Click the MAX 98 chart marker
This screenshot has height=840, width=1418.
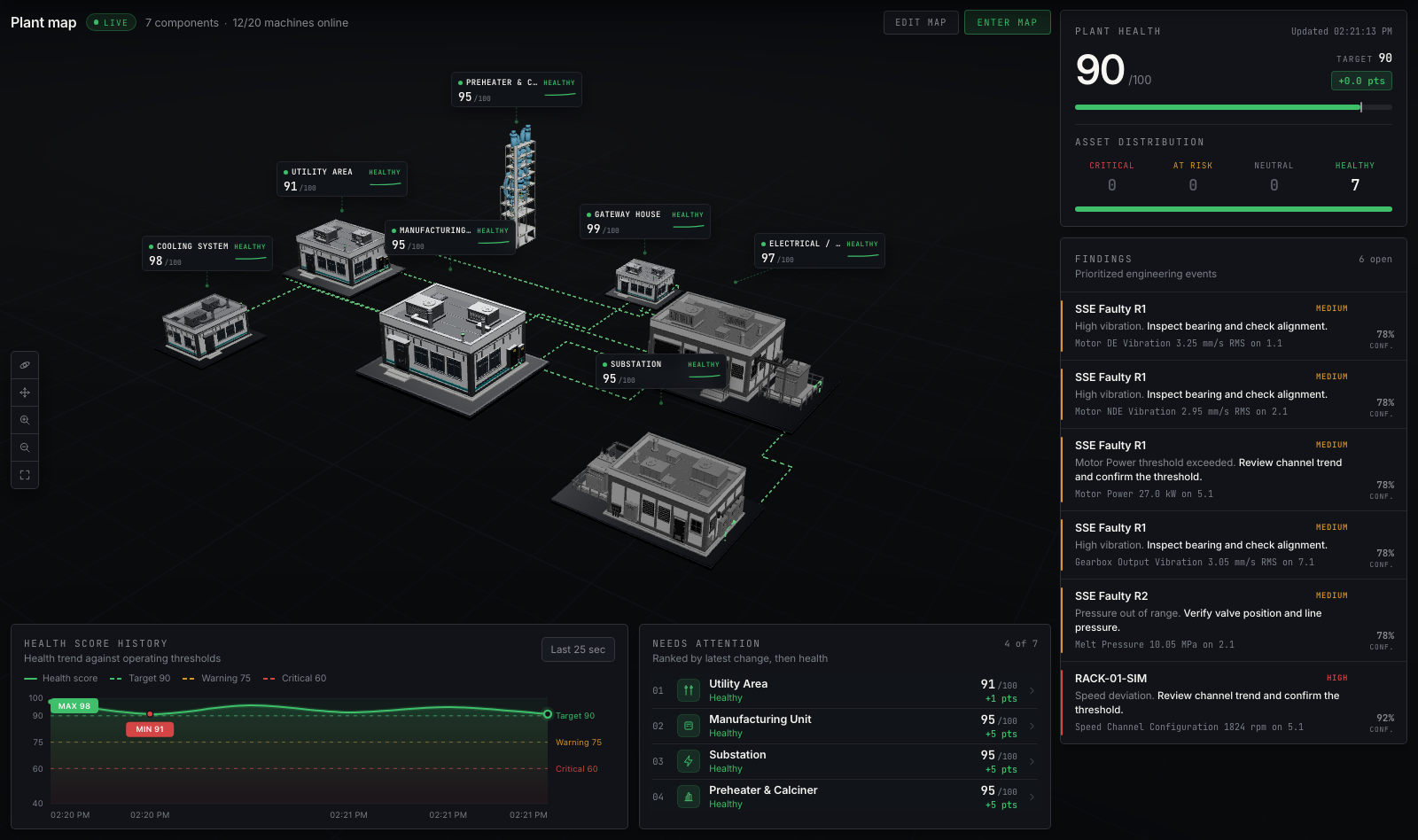[74, 706]
